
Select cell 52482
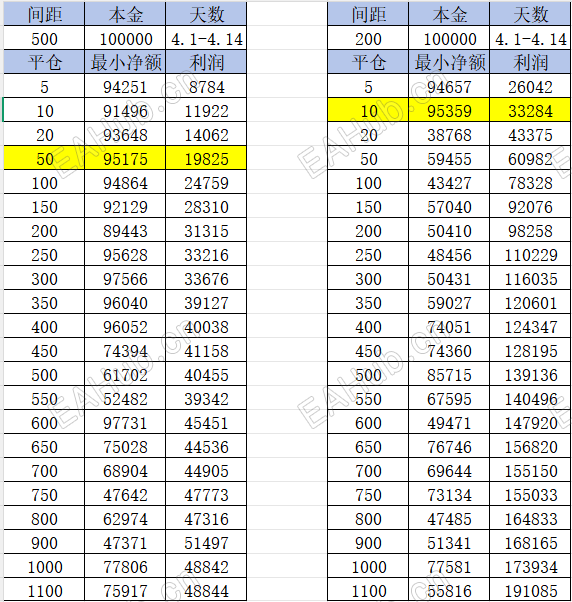[125, 398]
